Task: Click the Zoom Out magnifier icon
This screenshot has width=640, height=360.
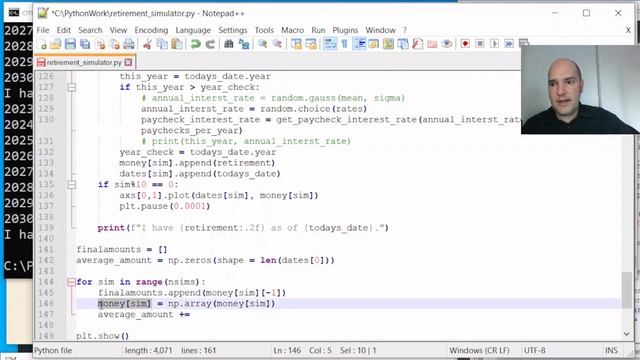Action: click(x=277, y=44)
